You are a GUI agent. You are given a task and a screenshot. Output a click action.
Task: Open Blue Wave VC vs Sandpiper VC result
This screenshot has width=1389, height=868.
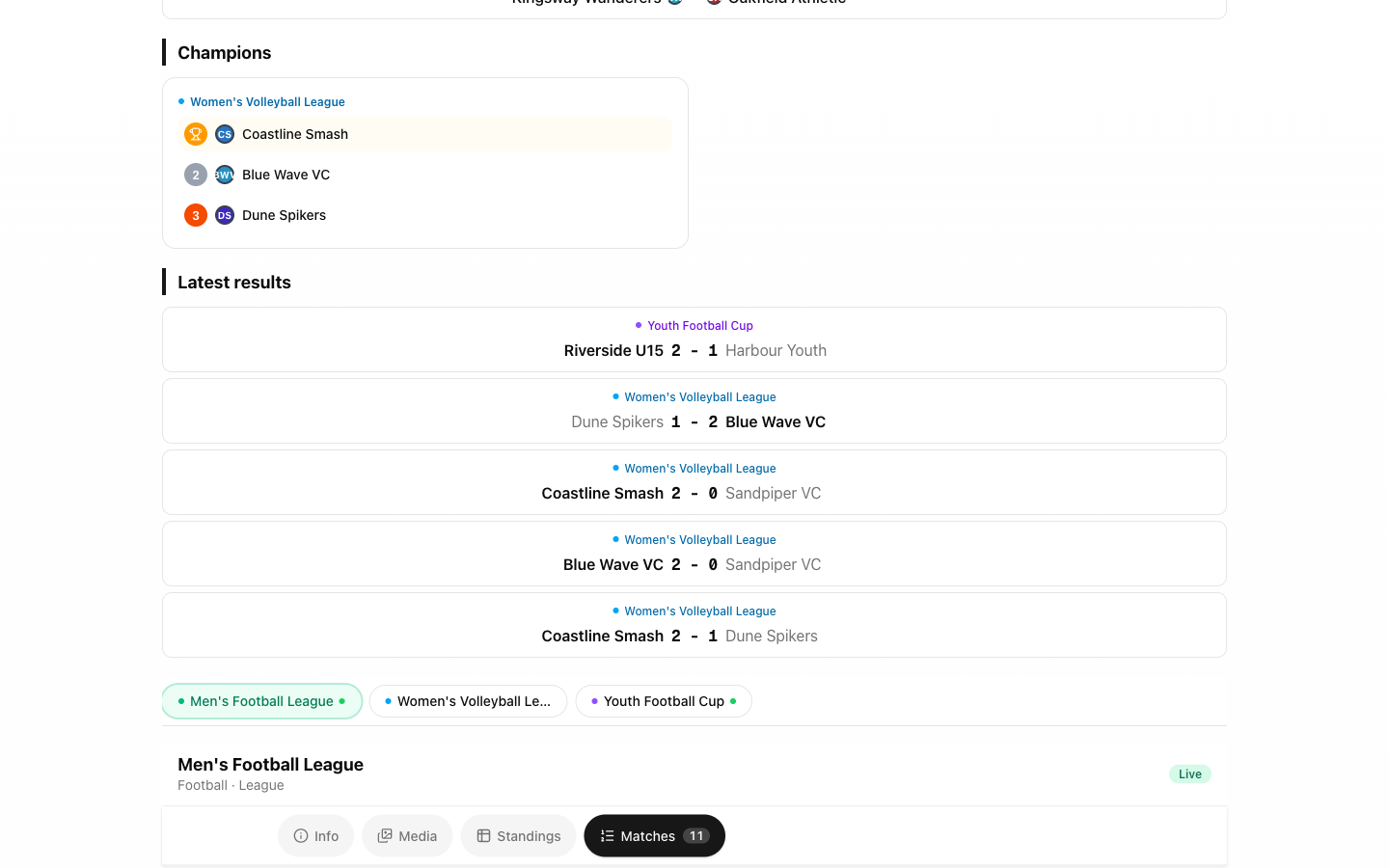pyautogui.click(x=694, y=554)
